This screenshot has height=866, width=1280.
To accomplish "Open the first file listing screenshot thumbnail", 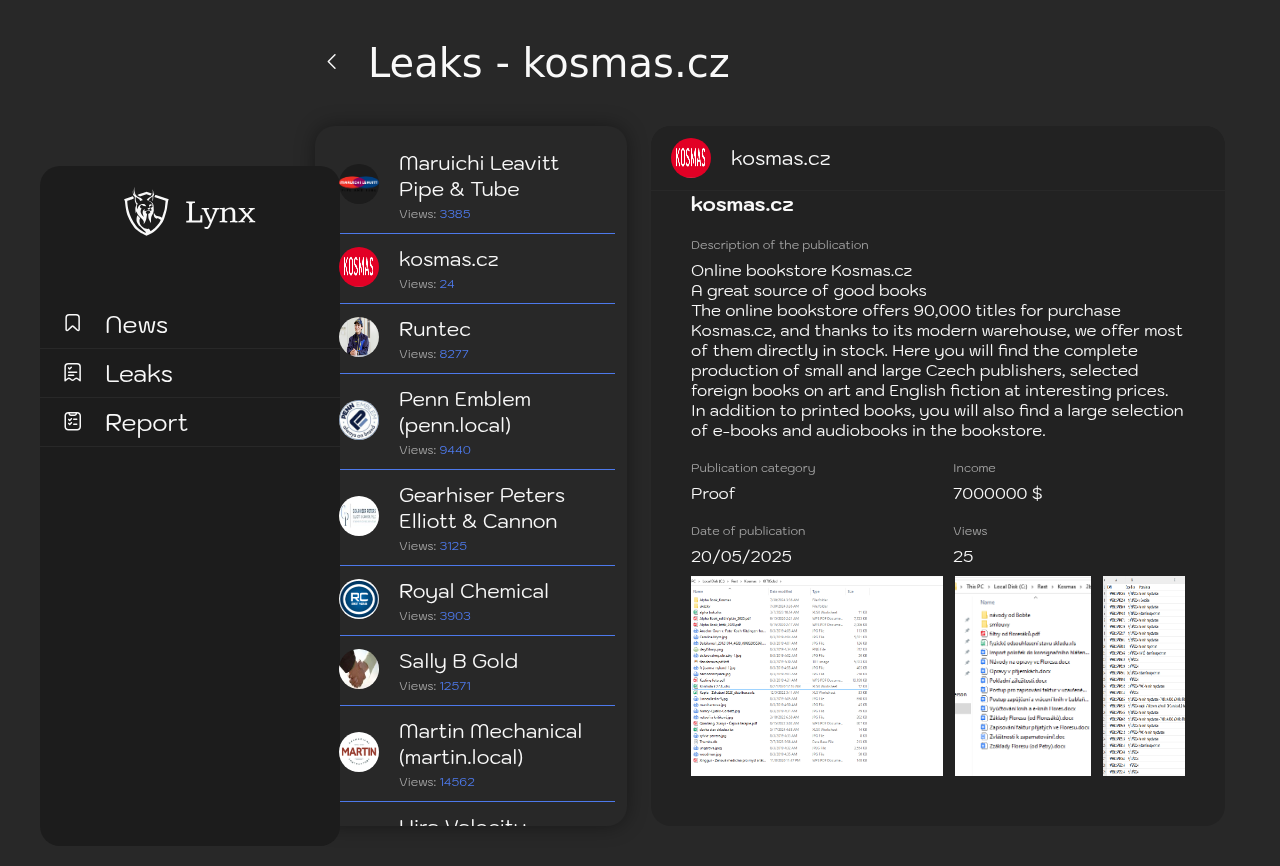I will coord(817,676).
